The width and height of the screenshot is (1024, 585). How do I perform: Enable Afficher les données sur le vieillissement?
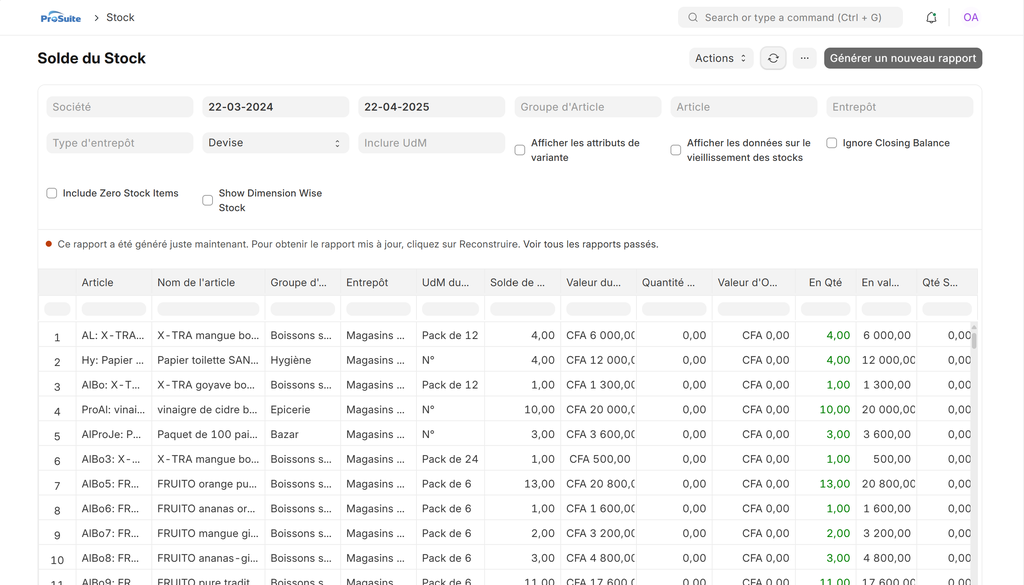(x=676, y=150)
